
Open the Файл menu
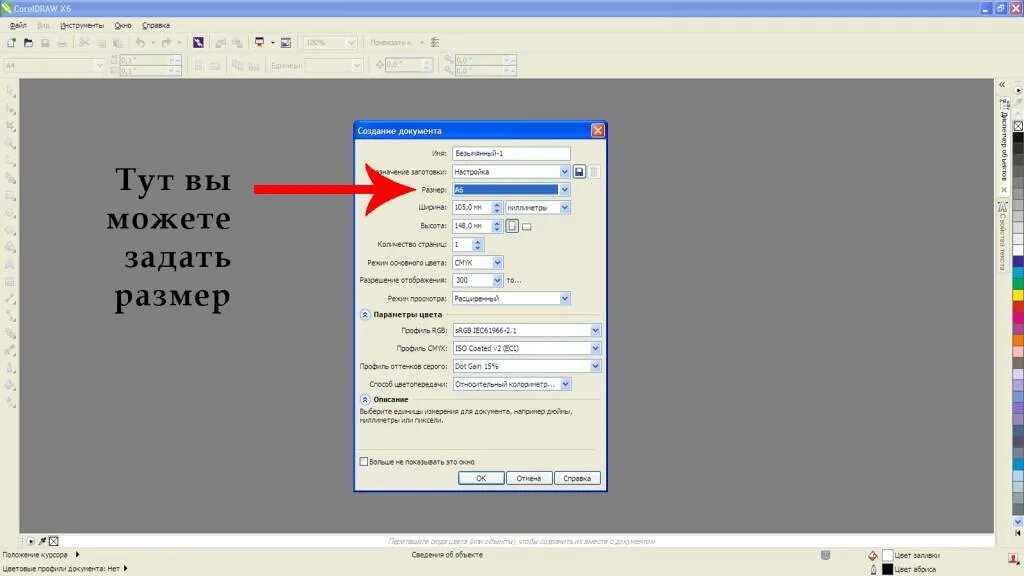click(18, 25)
